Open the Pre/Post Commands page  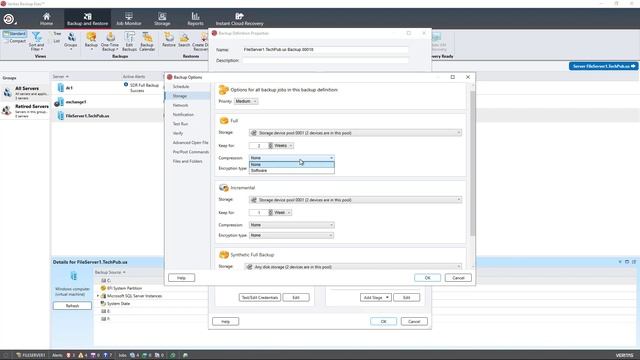(191, 152)
